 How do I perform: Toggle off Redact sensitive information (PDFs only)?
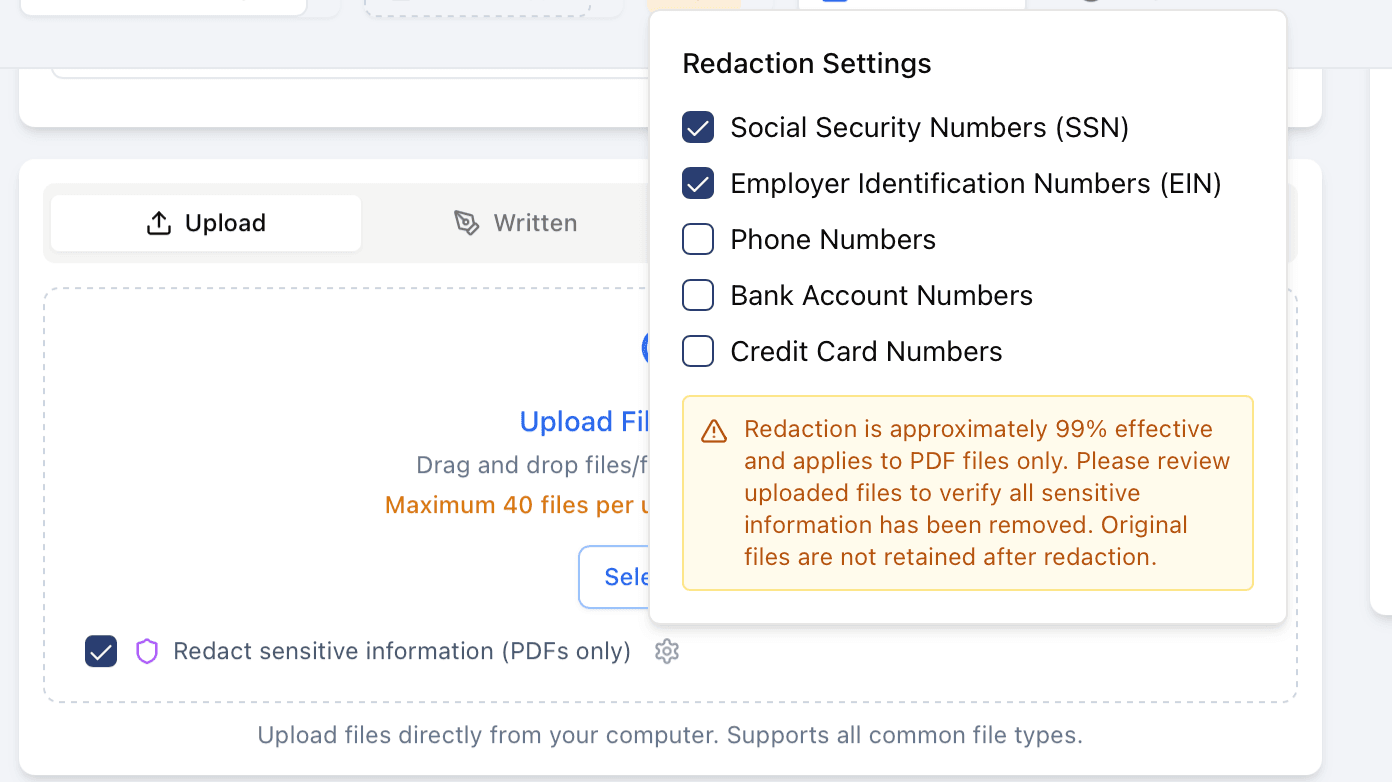click(x=100, y=651)
